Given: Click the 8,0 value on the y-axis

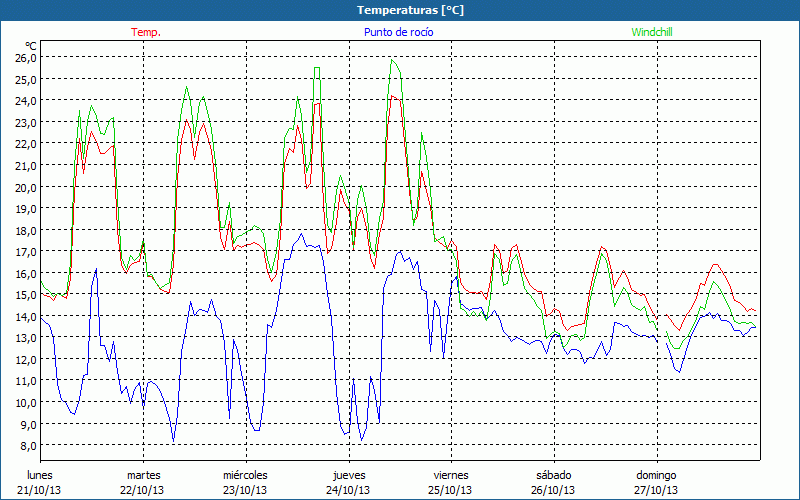Looking at the screenshot, I should (x=25, y=445).
